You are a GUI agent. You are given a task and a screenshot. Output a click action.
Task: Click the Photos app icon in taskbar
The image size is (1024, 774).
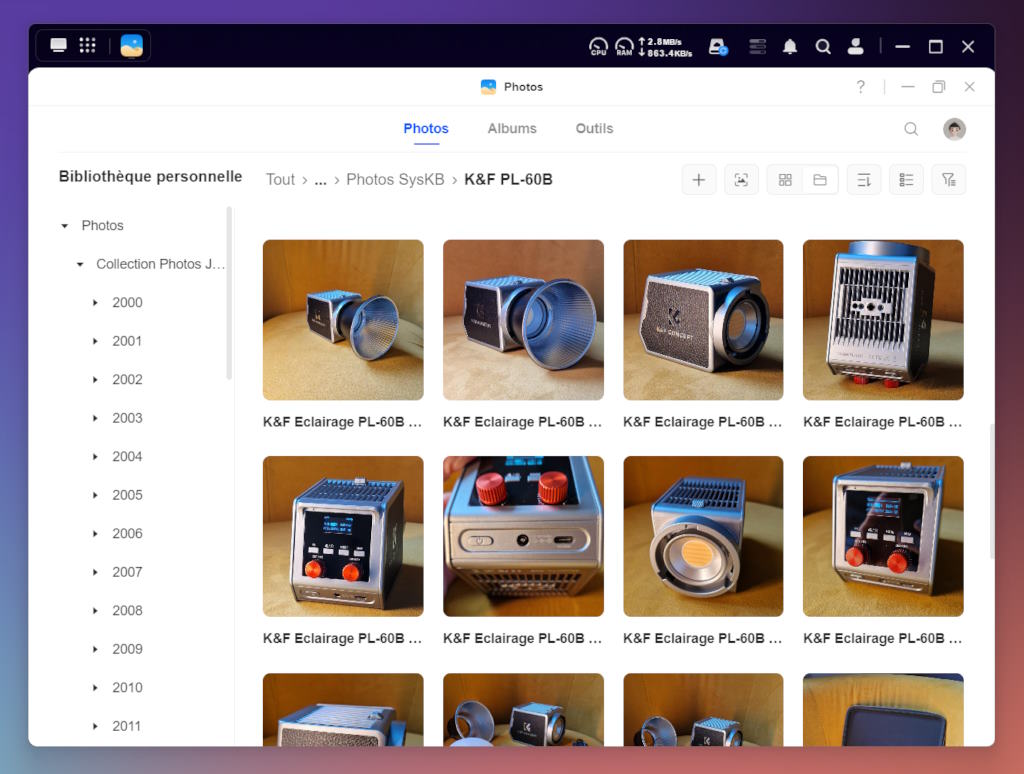coord(132,46)
